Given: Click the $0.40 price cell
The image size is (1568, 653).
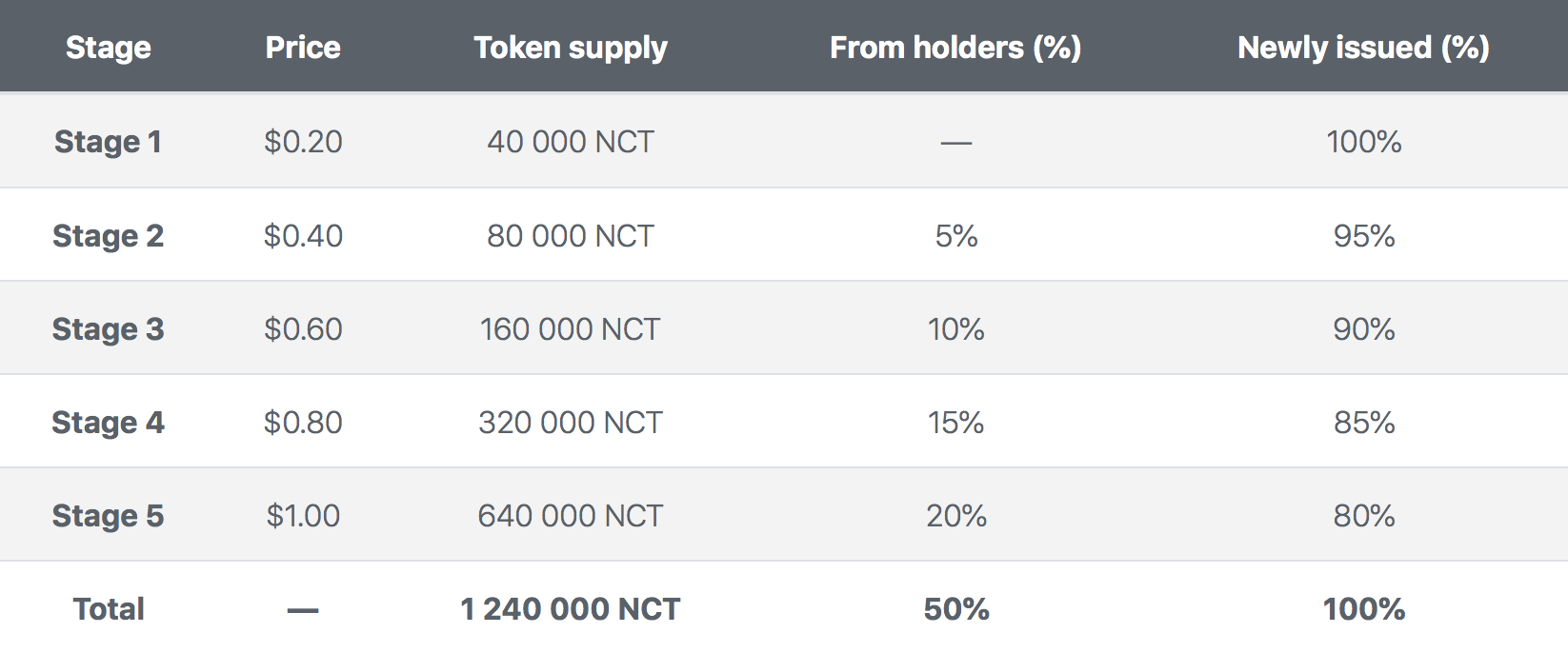Looking at the screenshot, I should pyautogui.click(x=303, y=235).
